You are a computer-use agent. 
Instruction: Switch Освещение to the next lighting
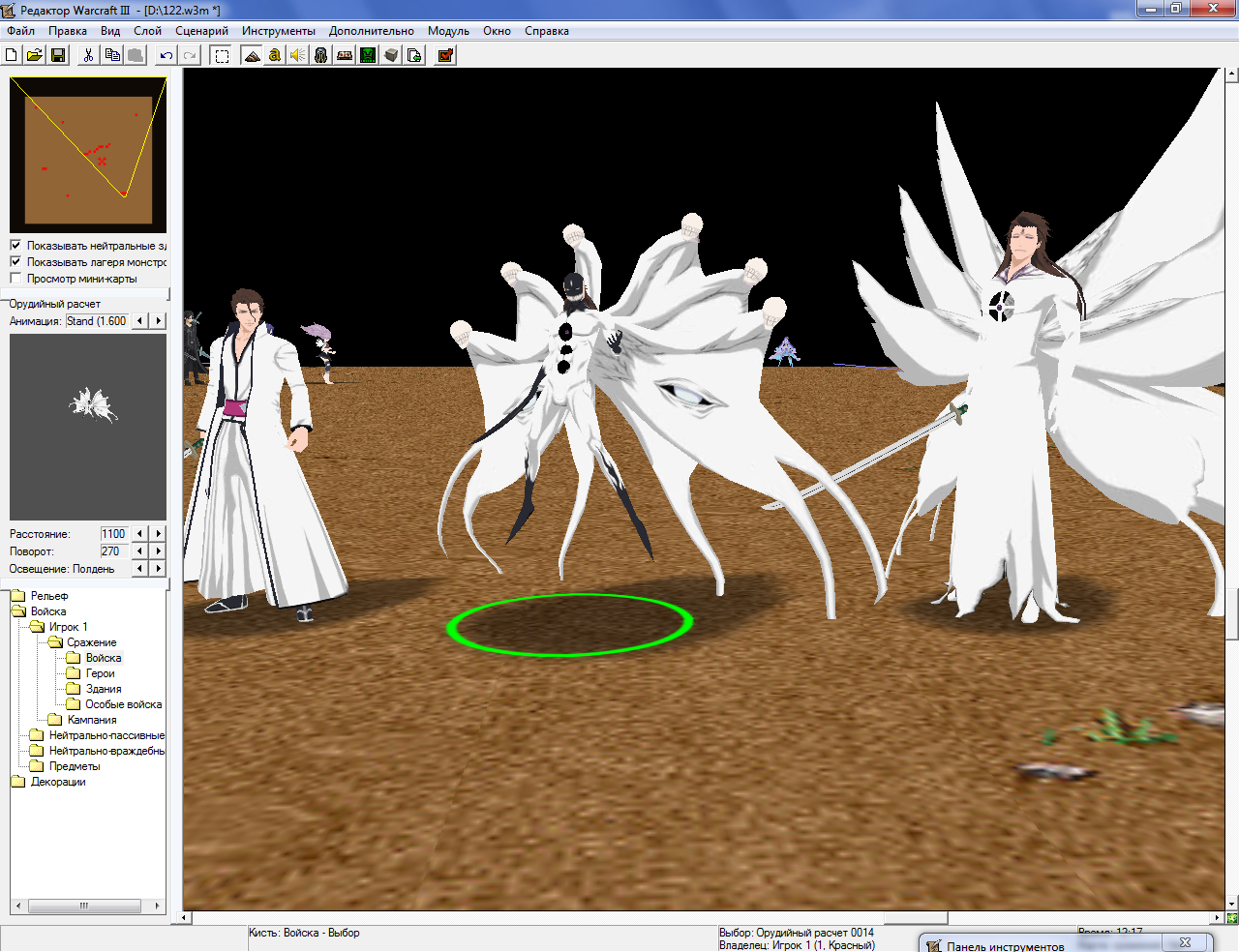[159, 569]
